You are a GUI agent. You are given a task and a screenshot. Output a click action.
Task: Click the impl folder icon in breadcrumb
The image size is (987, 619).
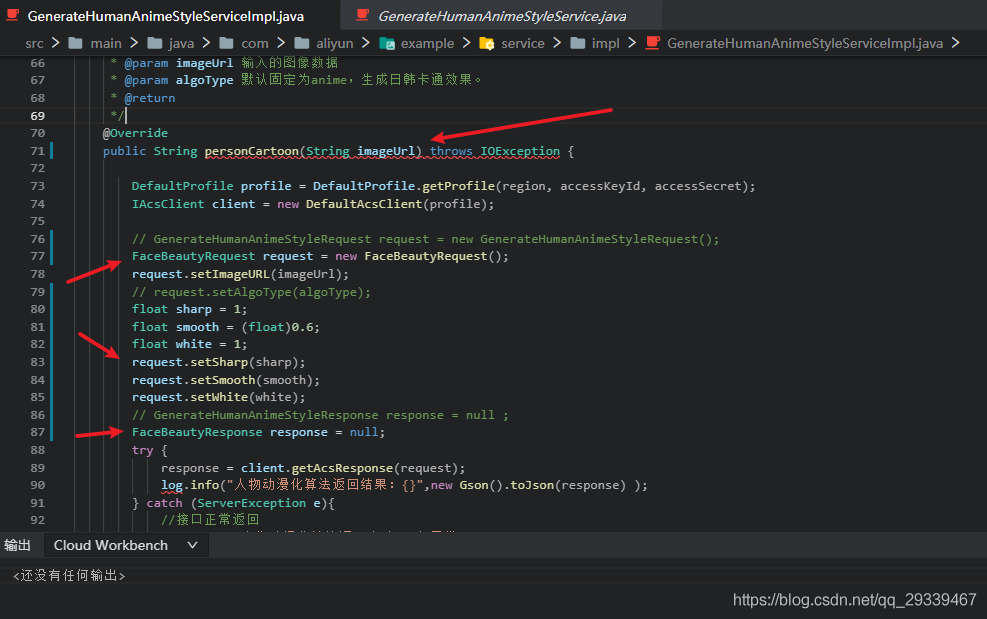pos(577,43)
